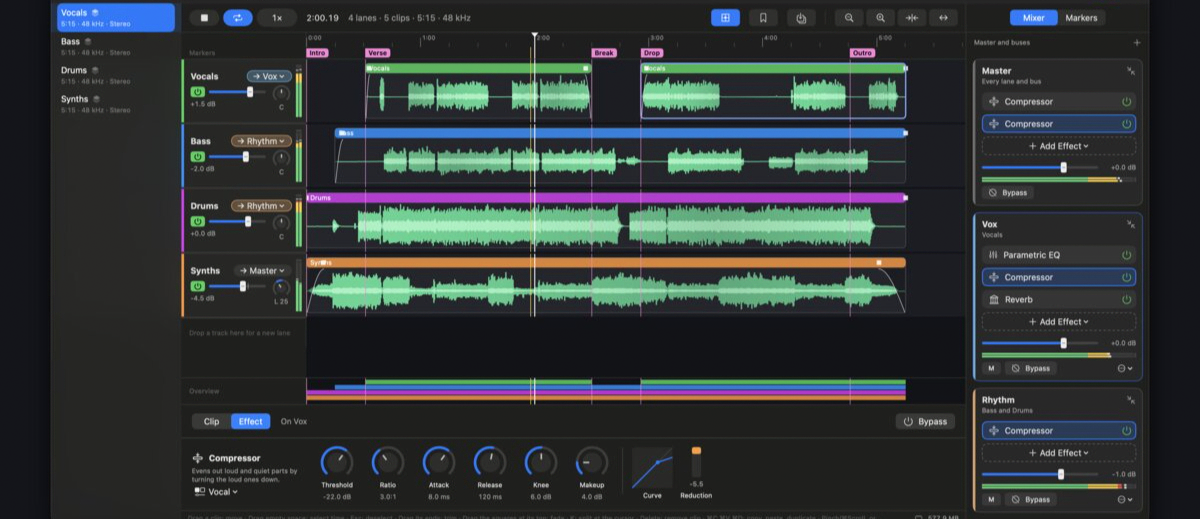Toggle the Synths lane power button
1200x519 pixels.
[198, 286]
